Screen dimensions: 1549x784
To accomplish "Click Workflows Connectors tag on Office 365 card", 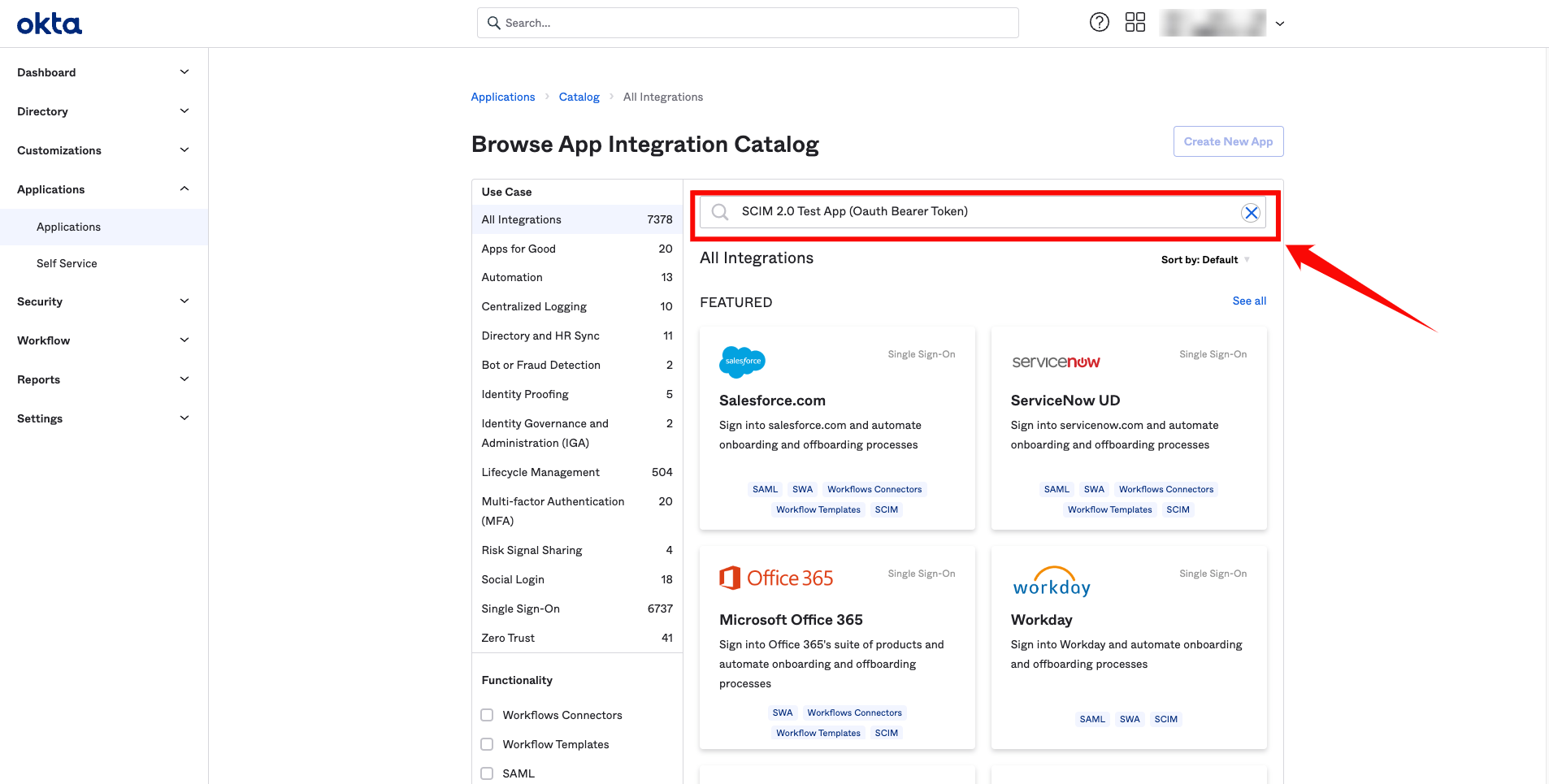I will 854,713.
